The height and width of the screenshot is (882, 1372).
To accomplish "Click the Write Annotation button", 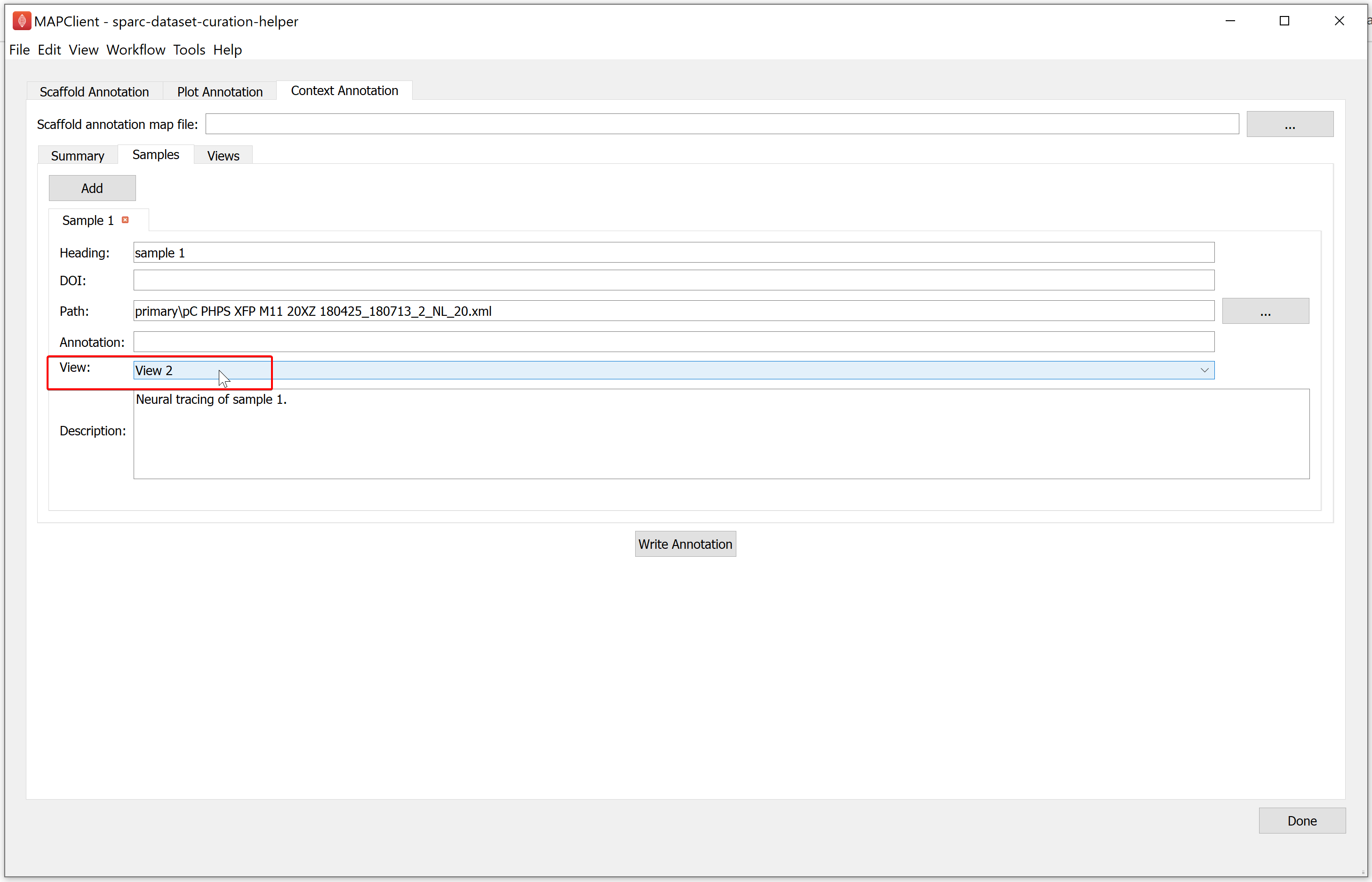I will 685,543.
